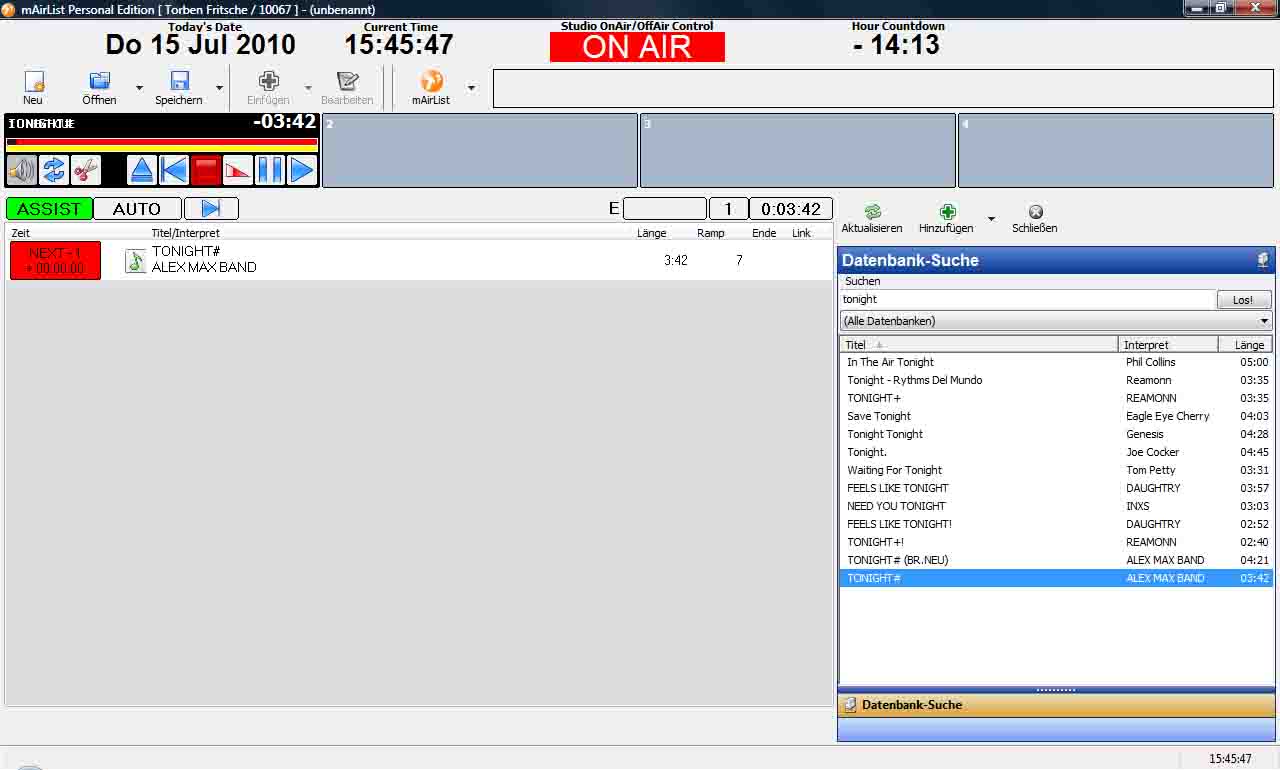Click the Aktualisieren refresh icon
The image size is (1280, 770).
pos(872,212)
